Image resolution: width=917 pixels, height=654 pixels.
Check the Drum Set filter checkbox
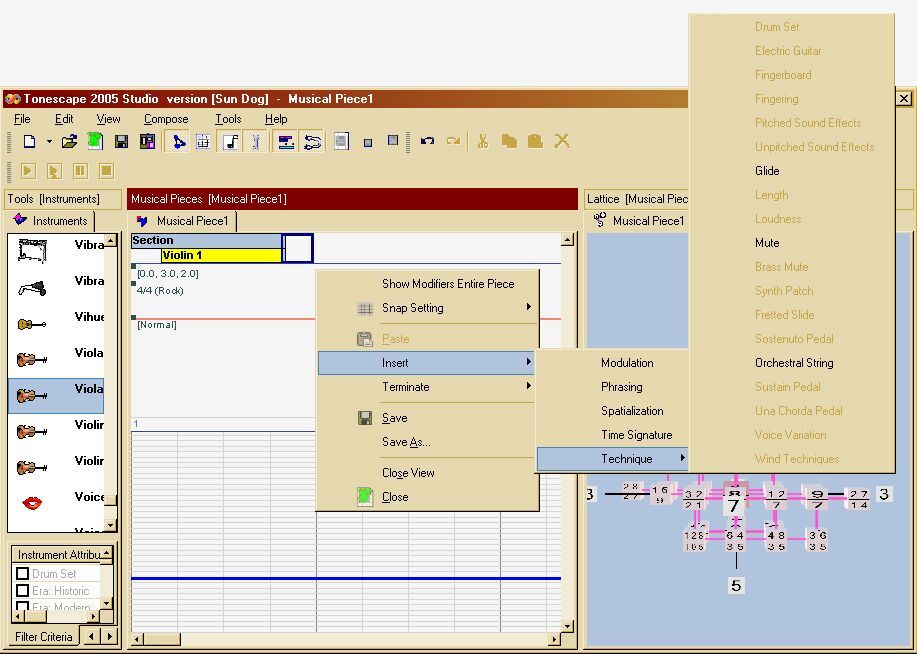[23, 574]
